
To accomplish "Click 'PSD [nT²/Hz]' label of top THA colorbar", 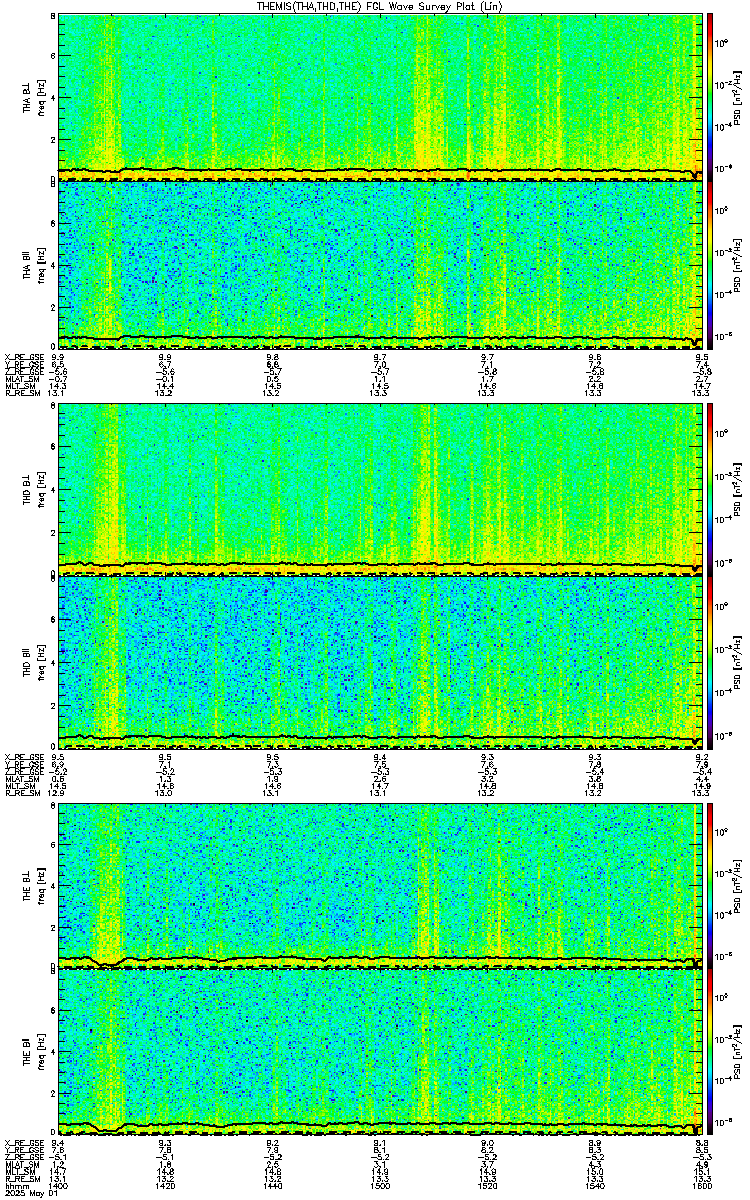I will [x=738, y=97].
